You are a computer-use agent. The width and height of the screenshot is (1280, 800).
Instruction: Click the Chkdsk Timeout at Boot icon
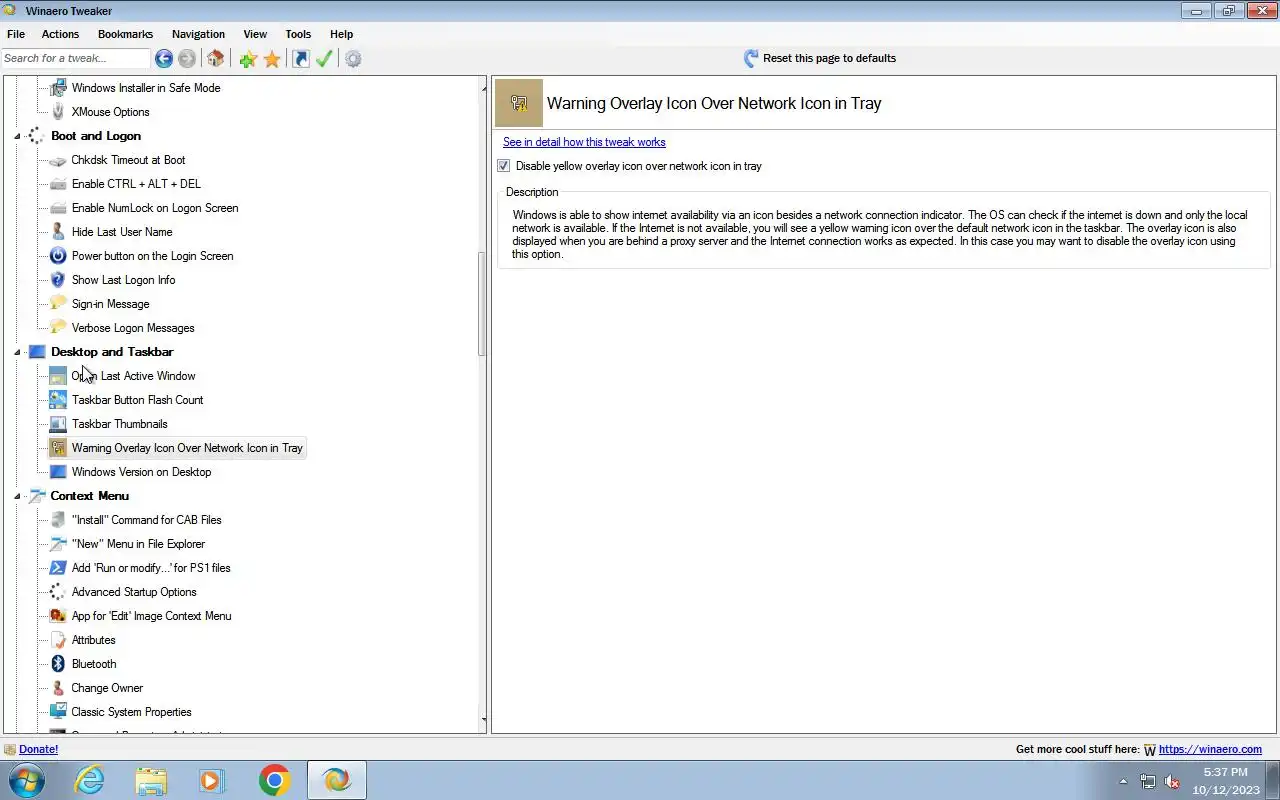(x=58, y=160)
